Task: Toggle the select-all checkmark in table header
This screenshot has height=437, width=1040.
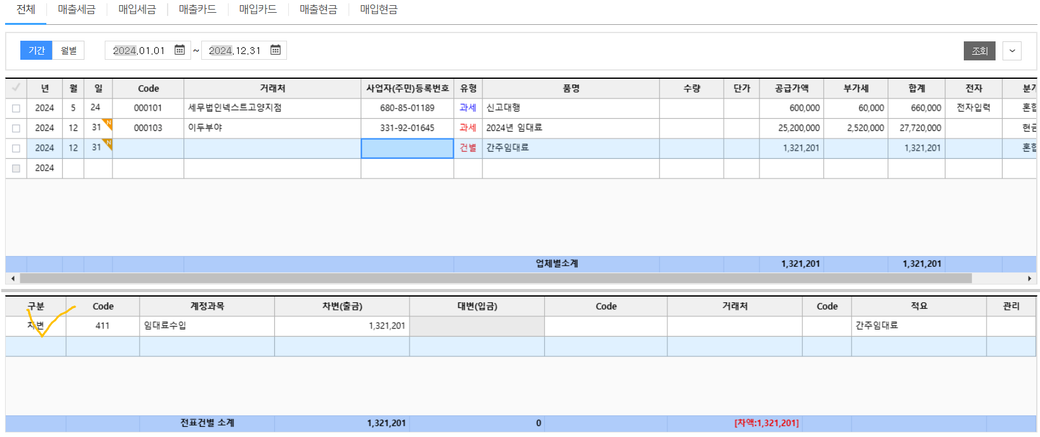Action: [15, 88]
